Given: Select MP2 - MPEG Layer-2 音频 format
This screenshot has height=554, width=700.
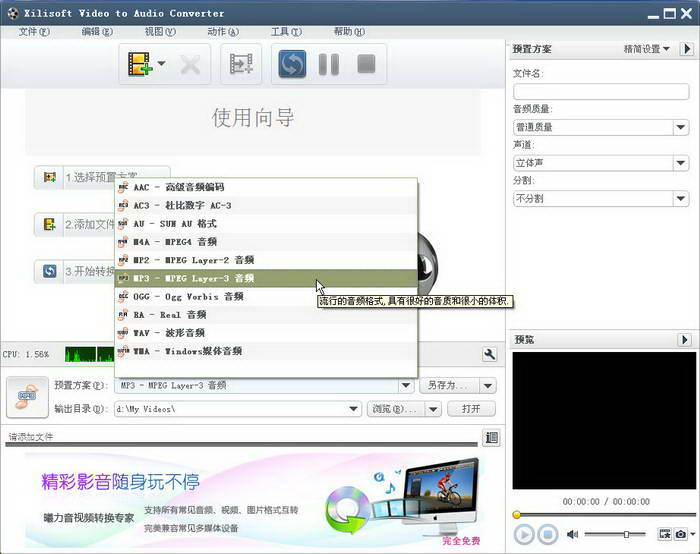Looking at the screenshot, I should coord(266,260).
